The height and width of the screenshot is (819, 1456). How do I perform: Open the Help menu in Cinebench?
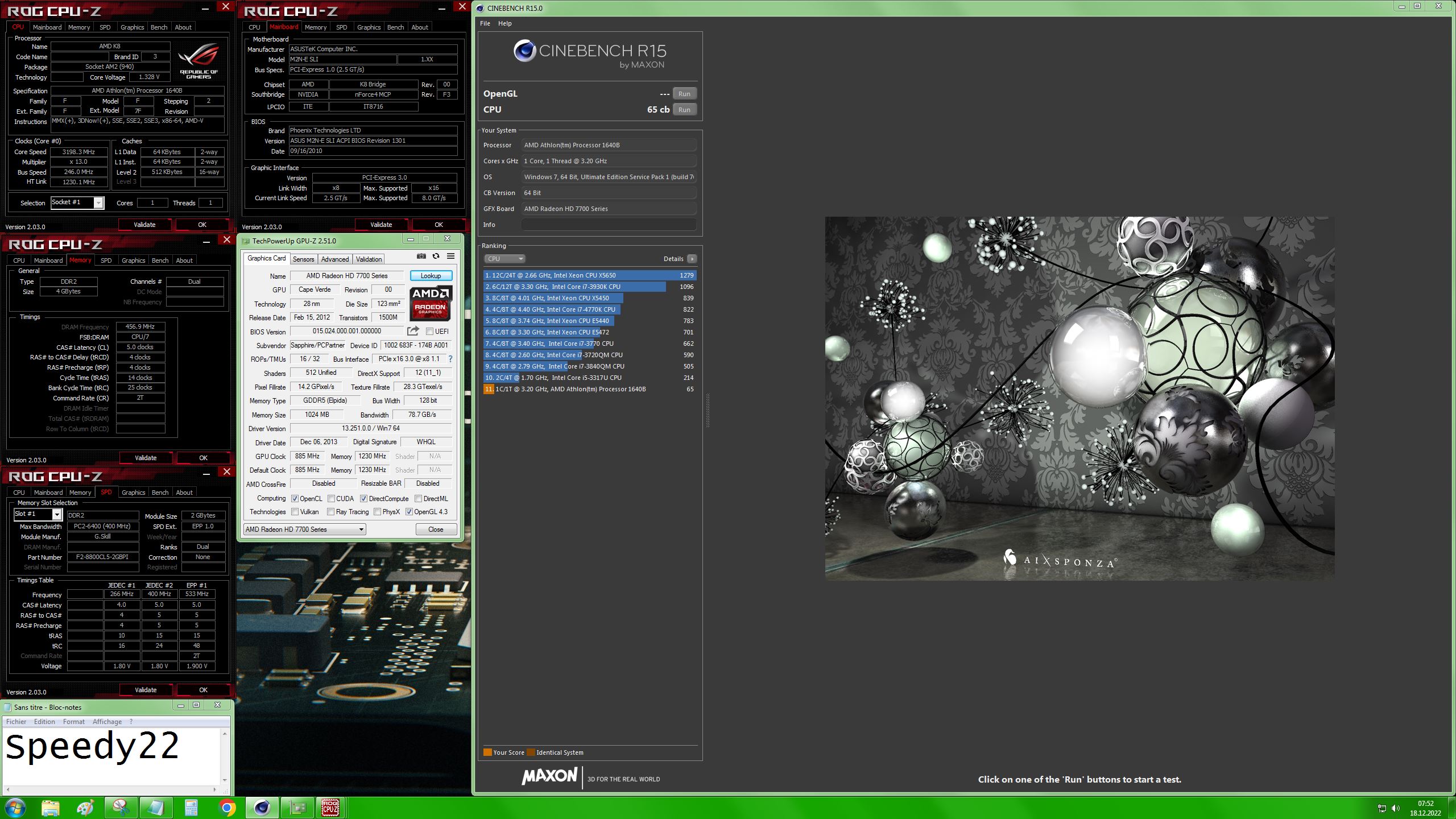click(505, 23)
